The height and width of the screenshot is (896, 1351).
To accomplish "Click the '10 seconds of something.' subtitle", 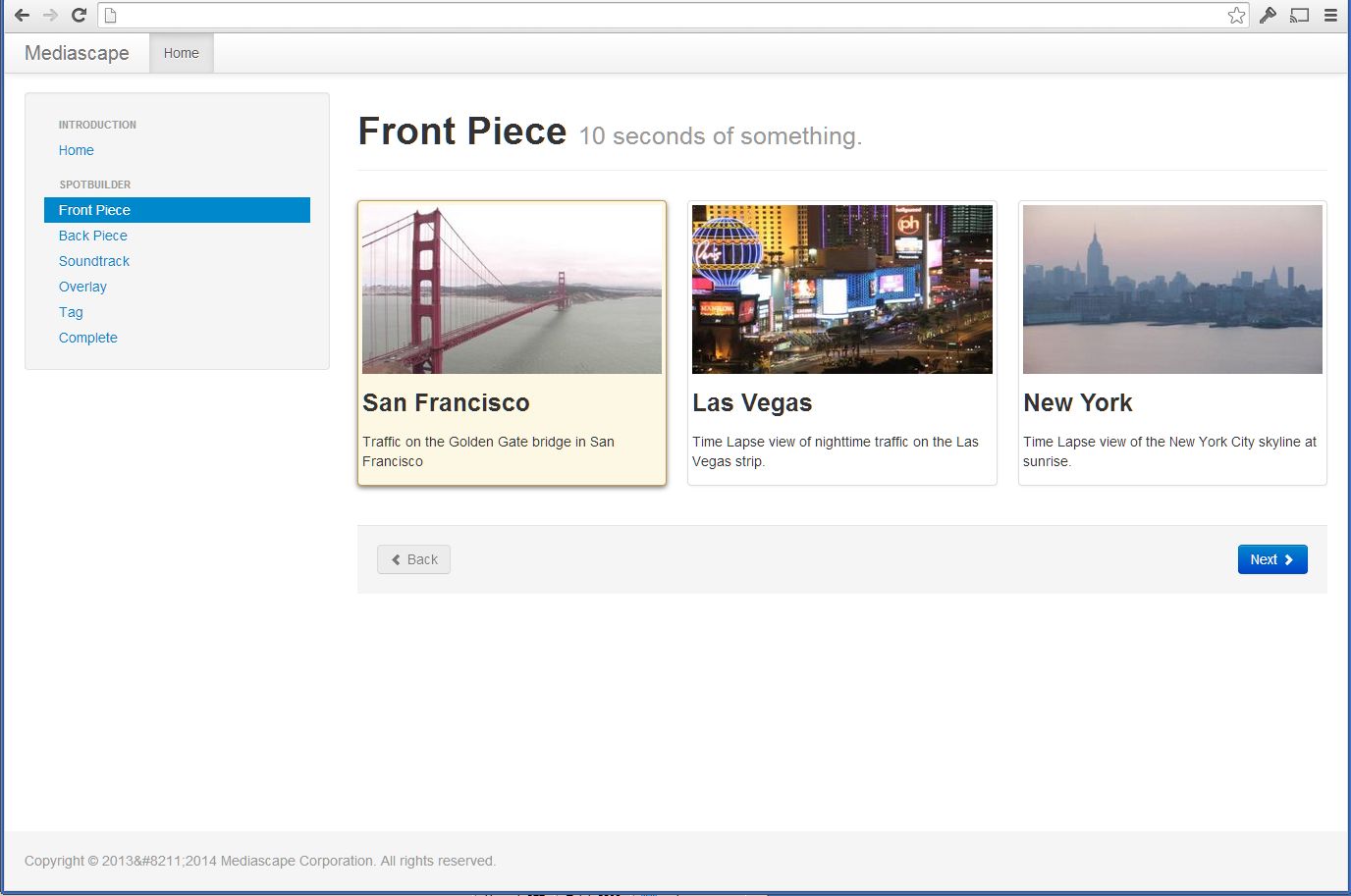I will coord(721,136).
